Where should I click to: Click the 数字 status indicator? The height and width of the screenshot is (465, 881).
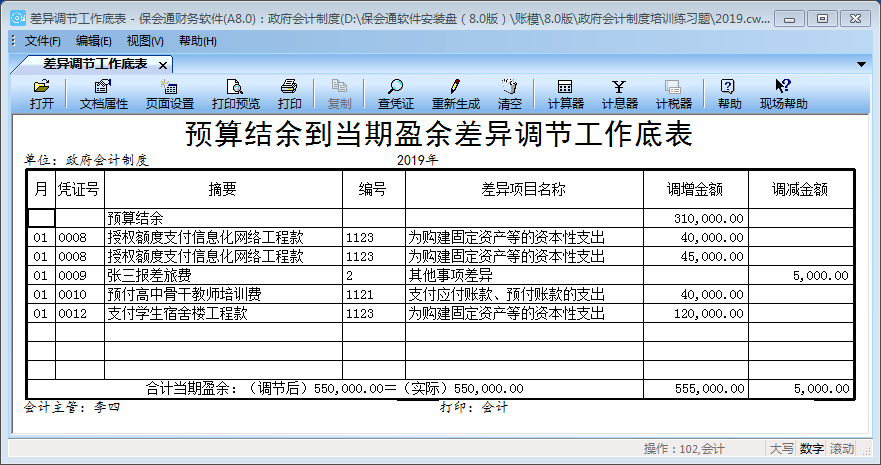click(x=811, y=449)
